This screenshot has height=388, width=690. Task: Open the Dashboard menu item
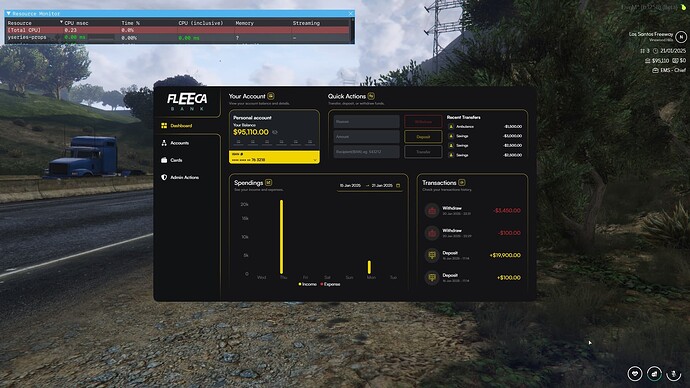coord(176,126)
